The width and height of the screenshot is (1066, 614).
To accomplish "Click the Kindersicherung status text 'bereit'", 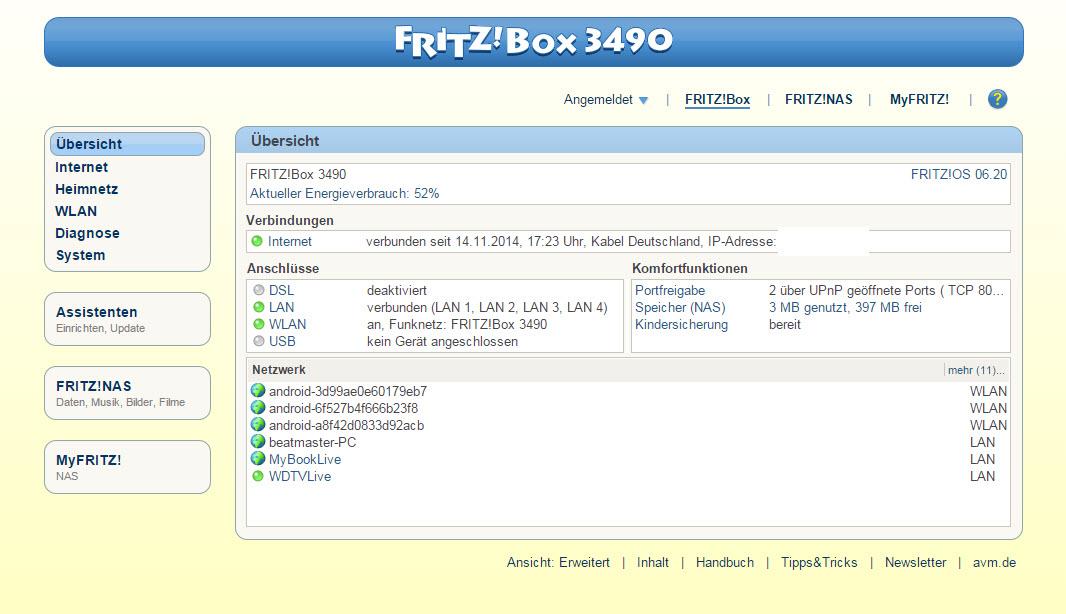I will coord(785,324).
